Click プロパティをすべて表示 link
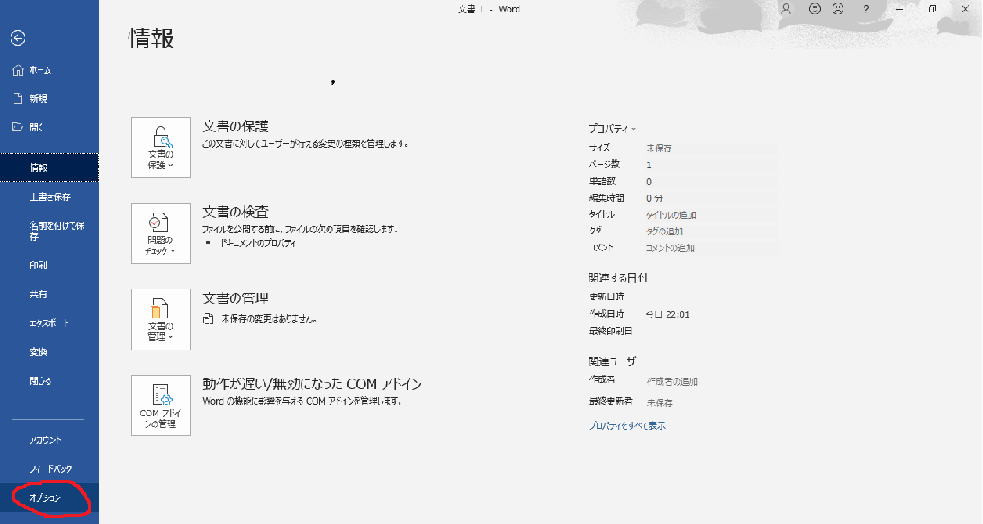Viewport: 983px width, 524px height. coord(627,426)
